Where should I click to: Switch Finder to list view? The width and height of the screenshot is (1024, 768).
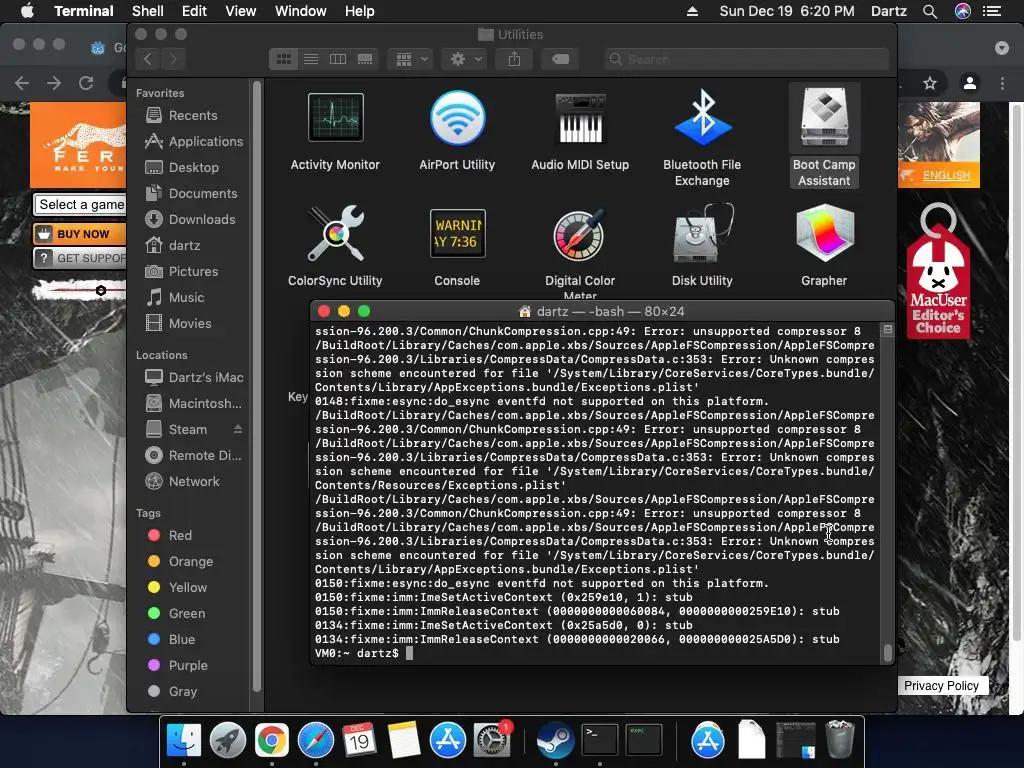[x=311, y=59]
